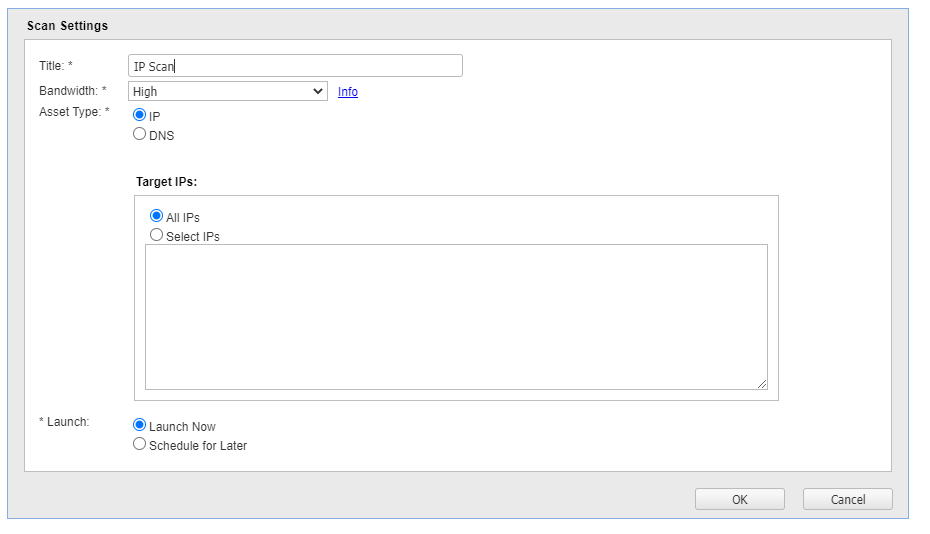Click the 'Bandwidth: *' field label

[x=73, y=91]
